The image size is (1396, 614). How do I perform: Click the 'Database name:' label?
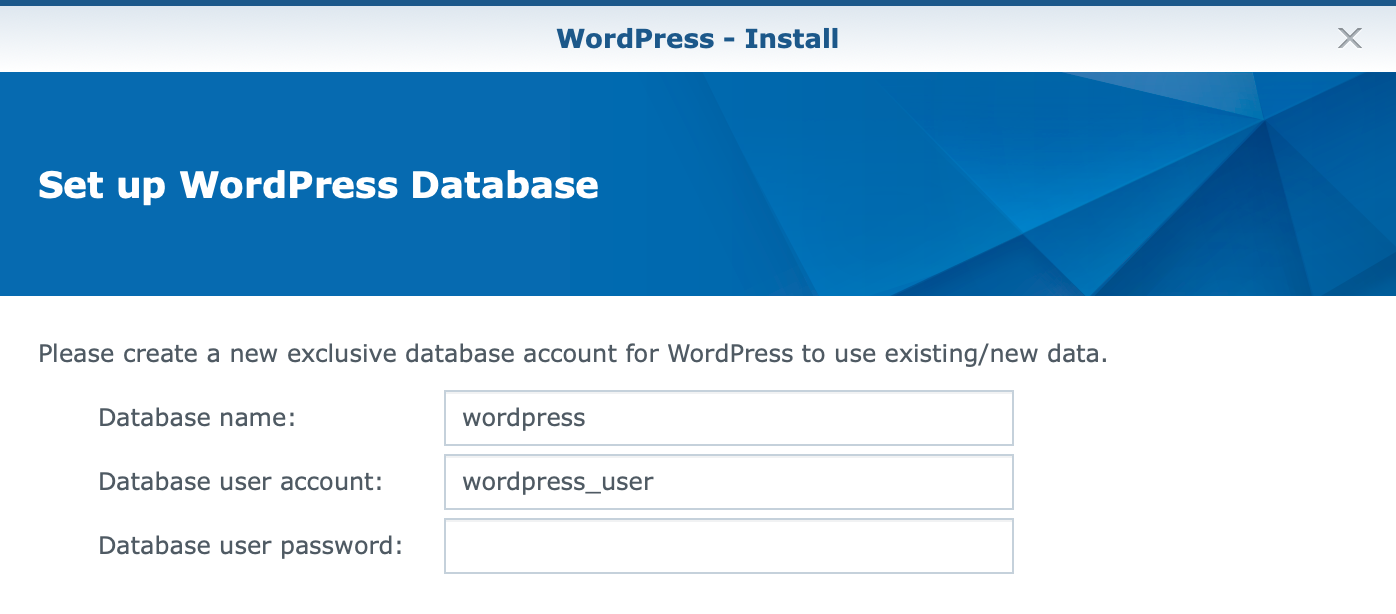coord(197,418)
